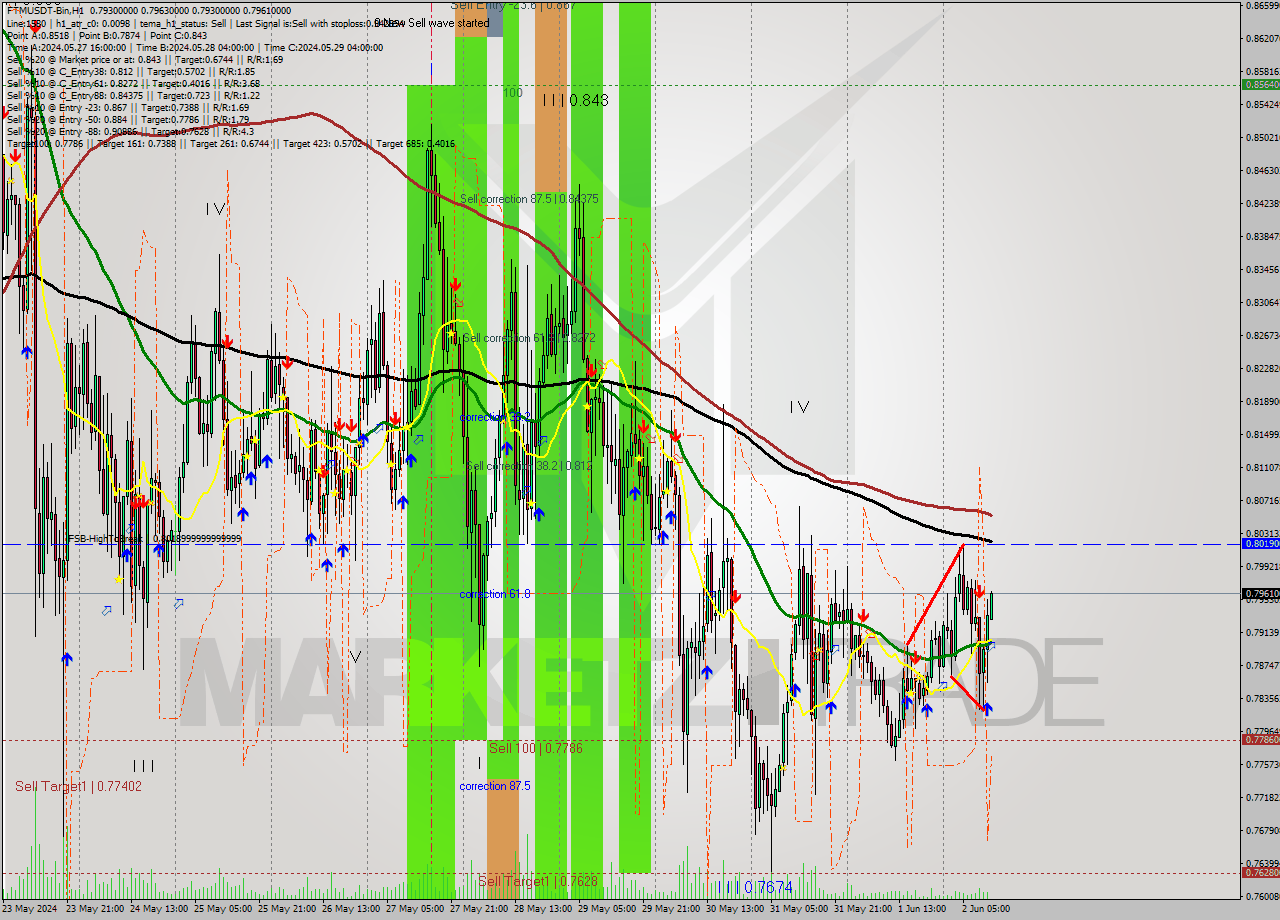1280x920 pixels.
Task: Click the C_Entry61: 0.8272 sell line
Action: click(133, 84)
